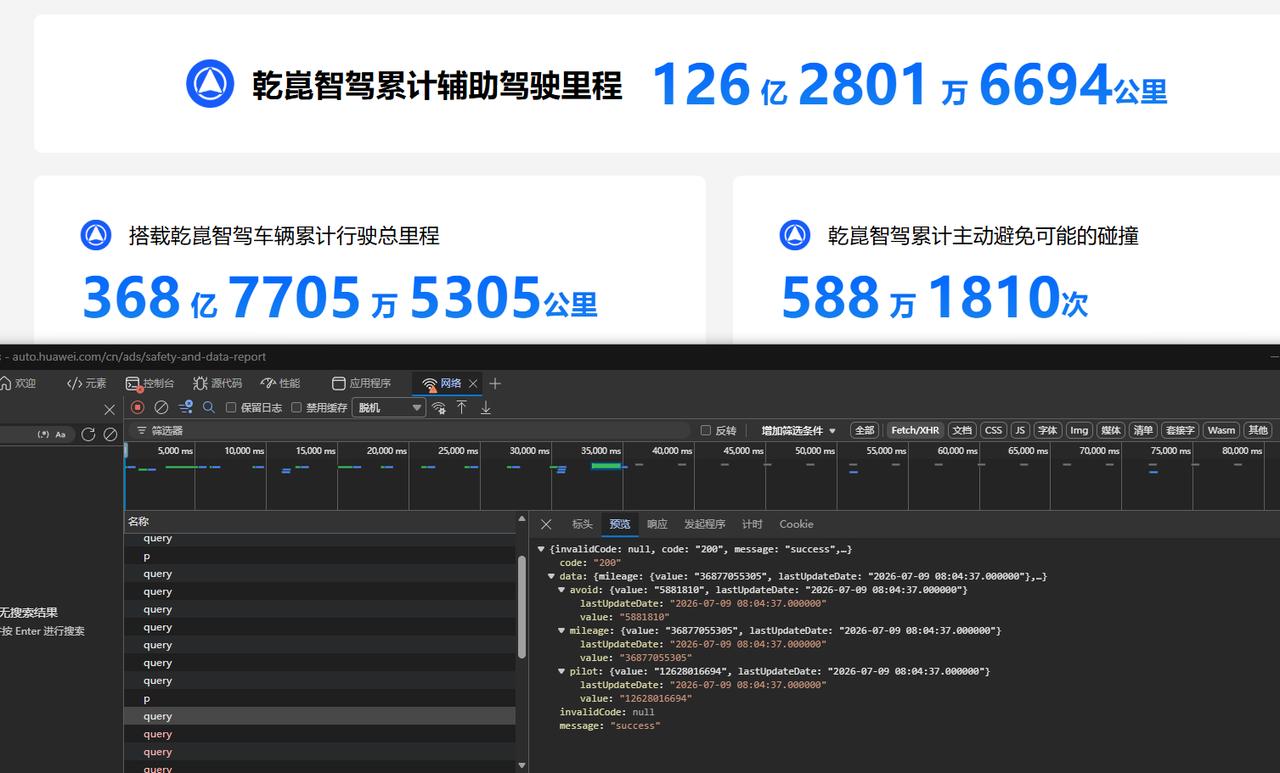Toggle match case (Aa) in search
Image resolution: width=1280 pixels, height=773 pixels.
[60, 434]
